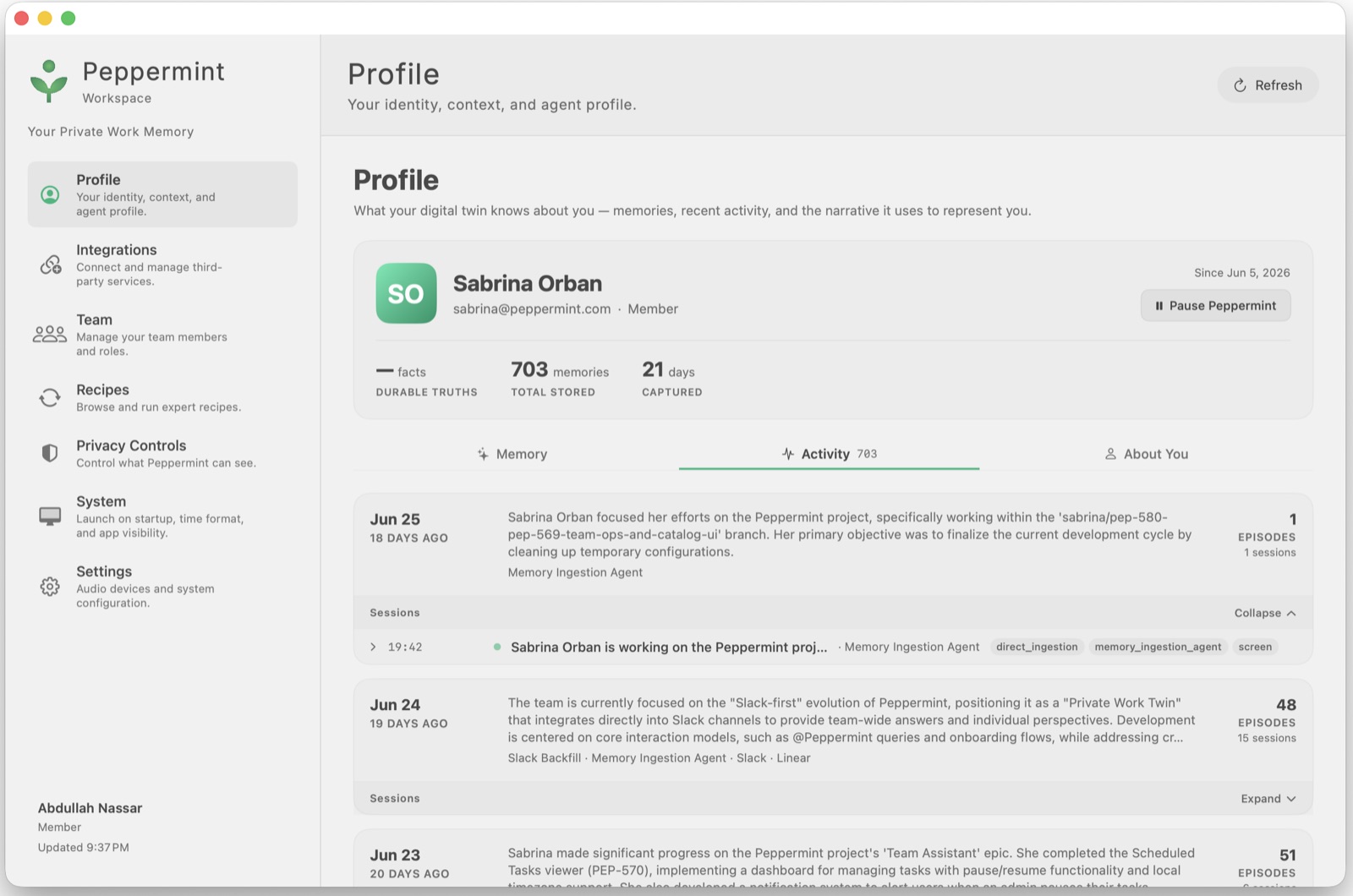Click the Settings gear icon
The width and height of the screenshot is (1353, 896).
[50, 586]
